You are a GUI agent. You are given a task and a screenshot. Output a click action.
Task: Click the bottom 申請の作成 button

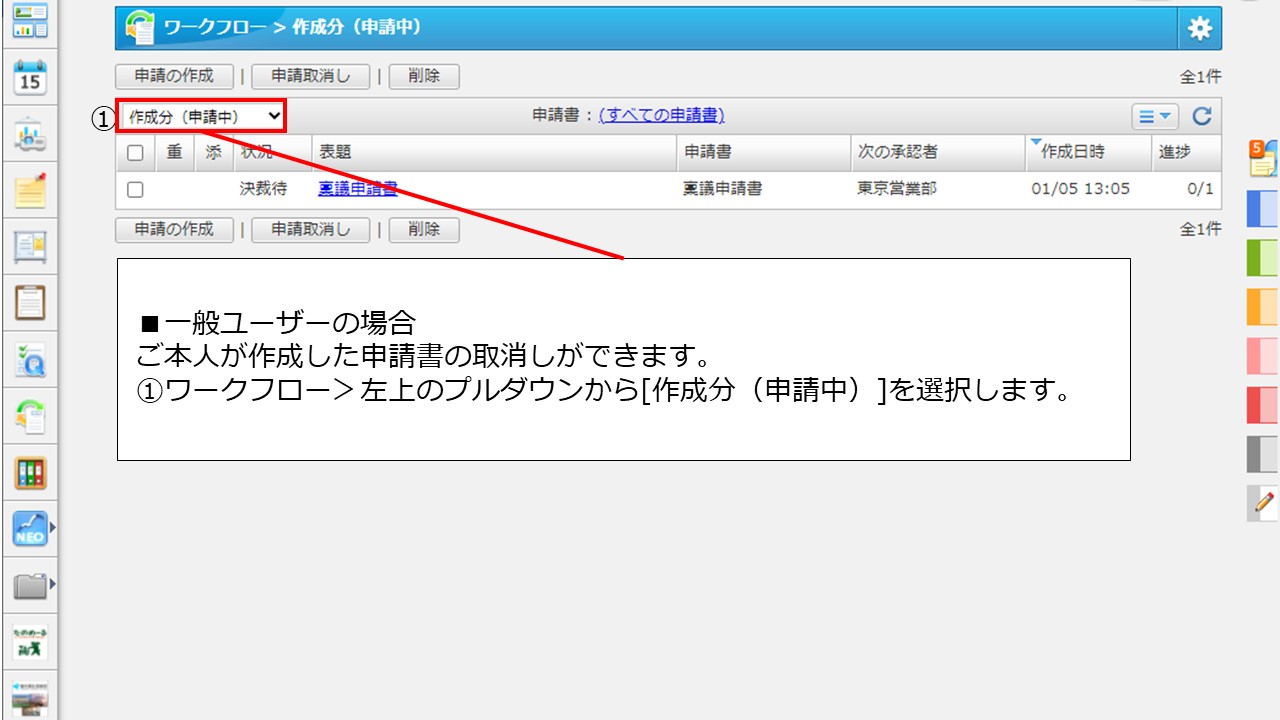(x=175, y=229)
